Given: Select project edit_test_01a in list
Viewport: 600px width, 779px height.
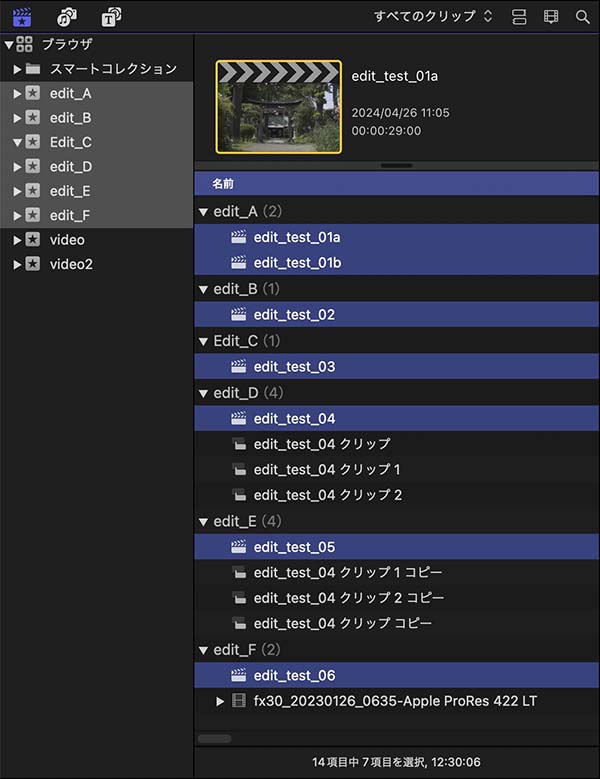Looking at the screenshot, I should 396,237.
